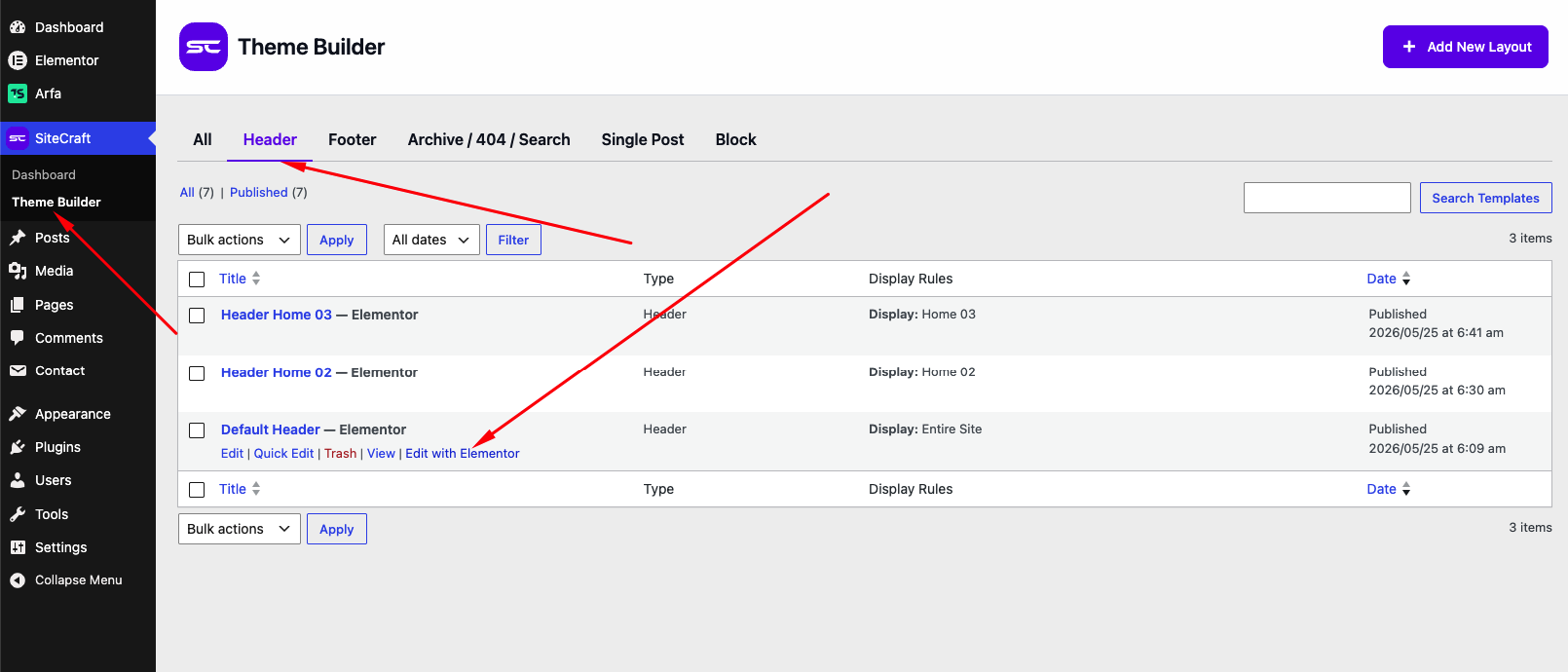This screenshot has height=672, width=1568.
Task: Open the All dates dropdown
Action: coord(431,240)
